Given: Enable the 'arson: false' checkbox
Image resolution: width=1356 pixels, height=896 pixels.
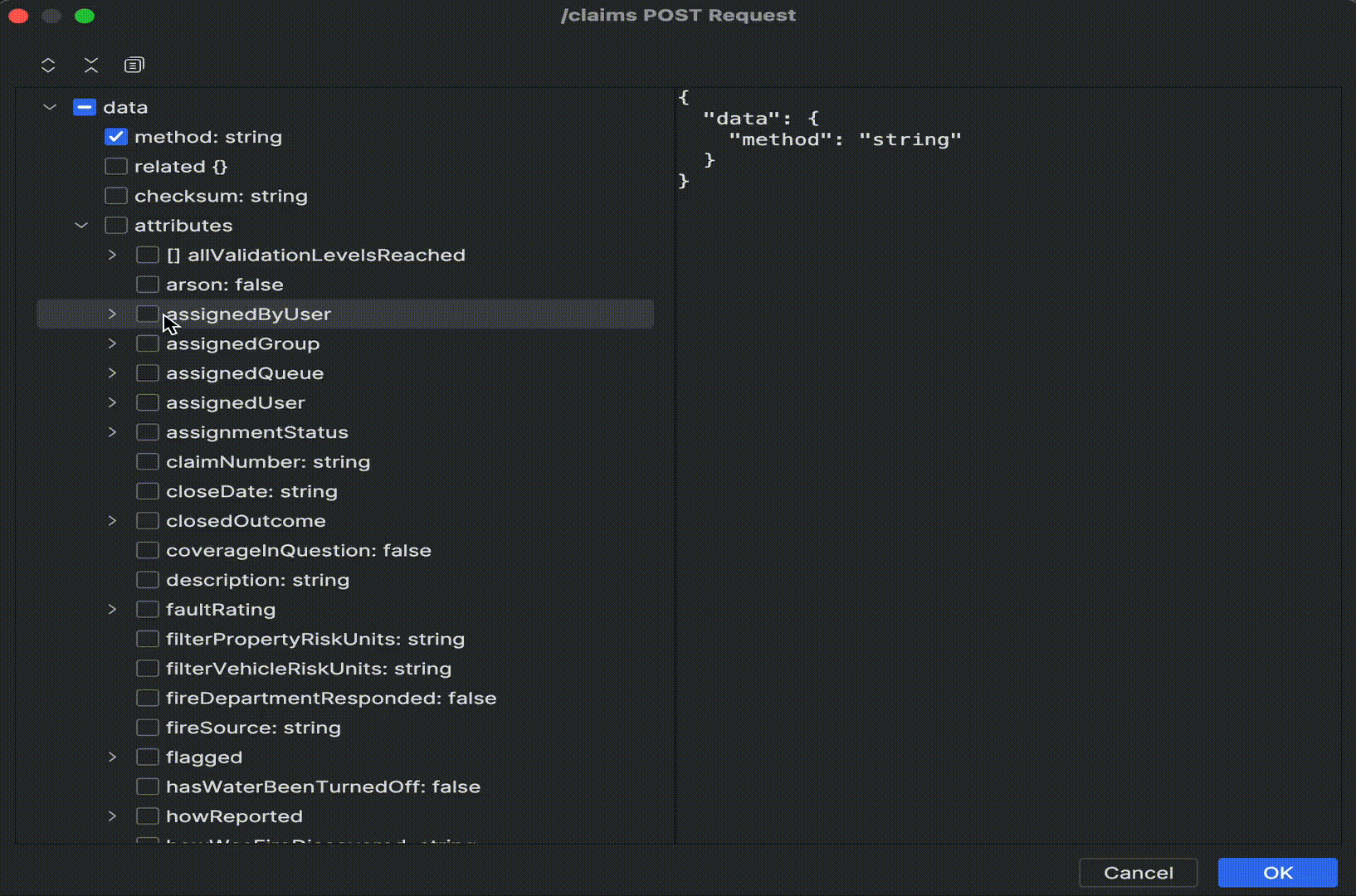Looking at the screenshot, I should click(148, 285).
